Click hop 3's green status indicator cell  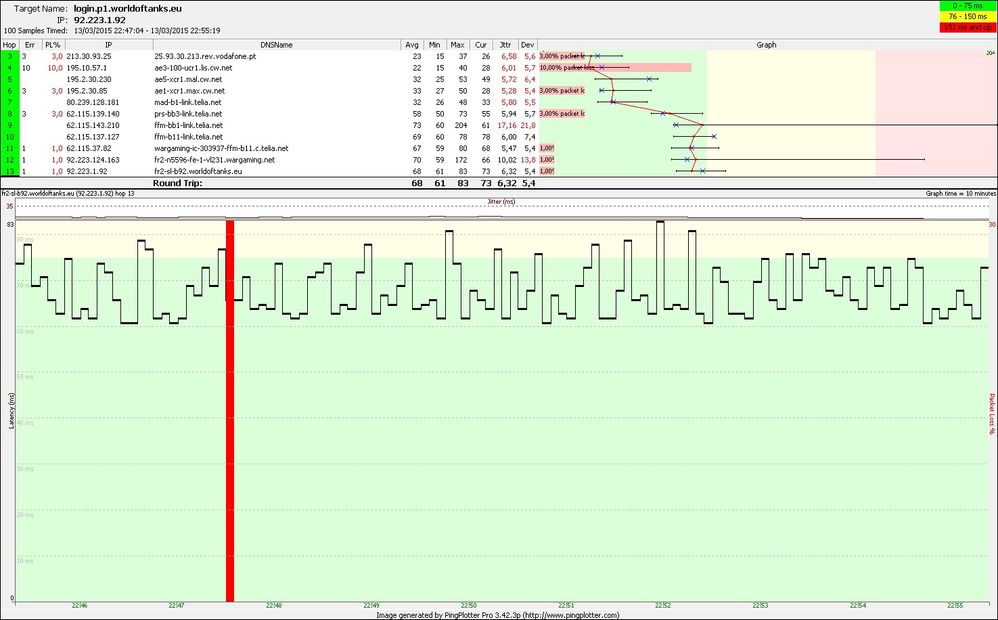pos(8,56)
